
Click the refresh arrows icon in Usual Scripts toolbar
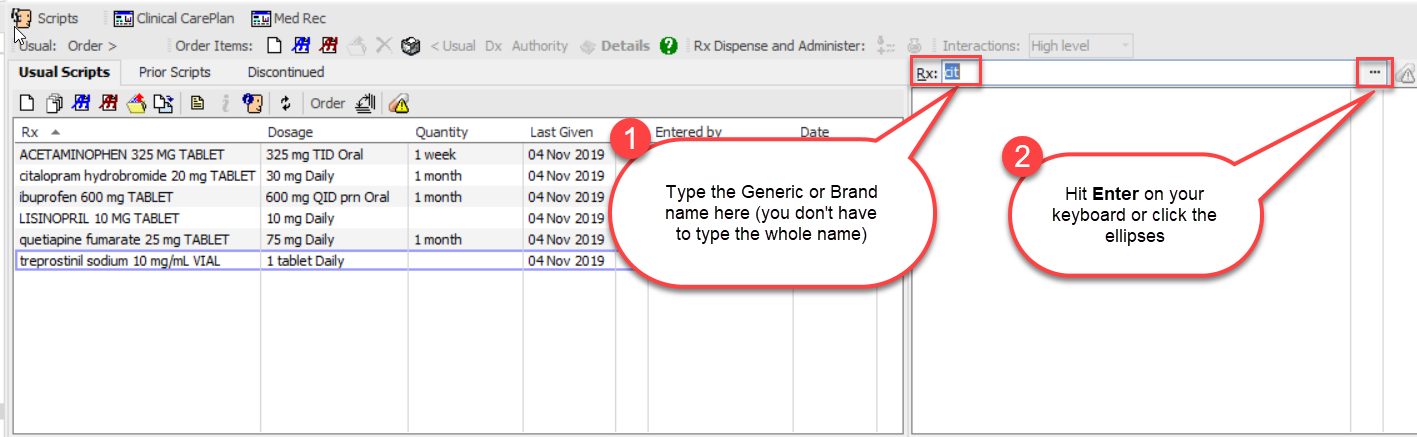click(285, 103)
